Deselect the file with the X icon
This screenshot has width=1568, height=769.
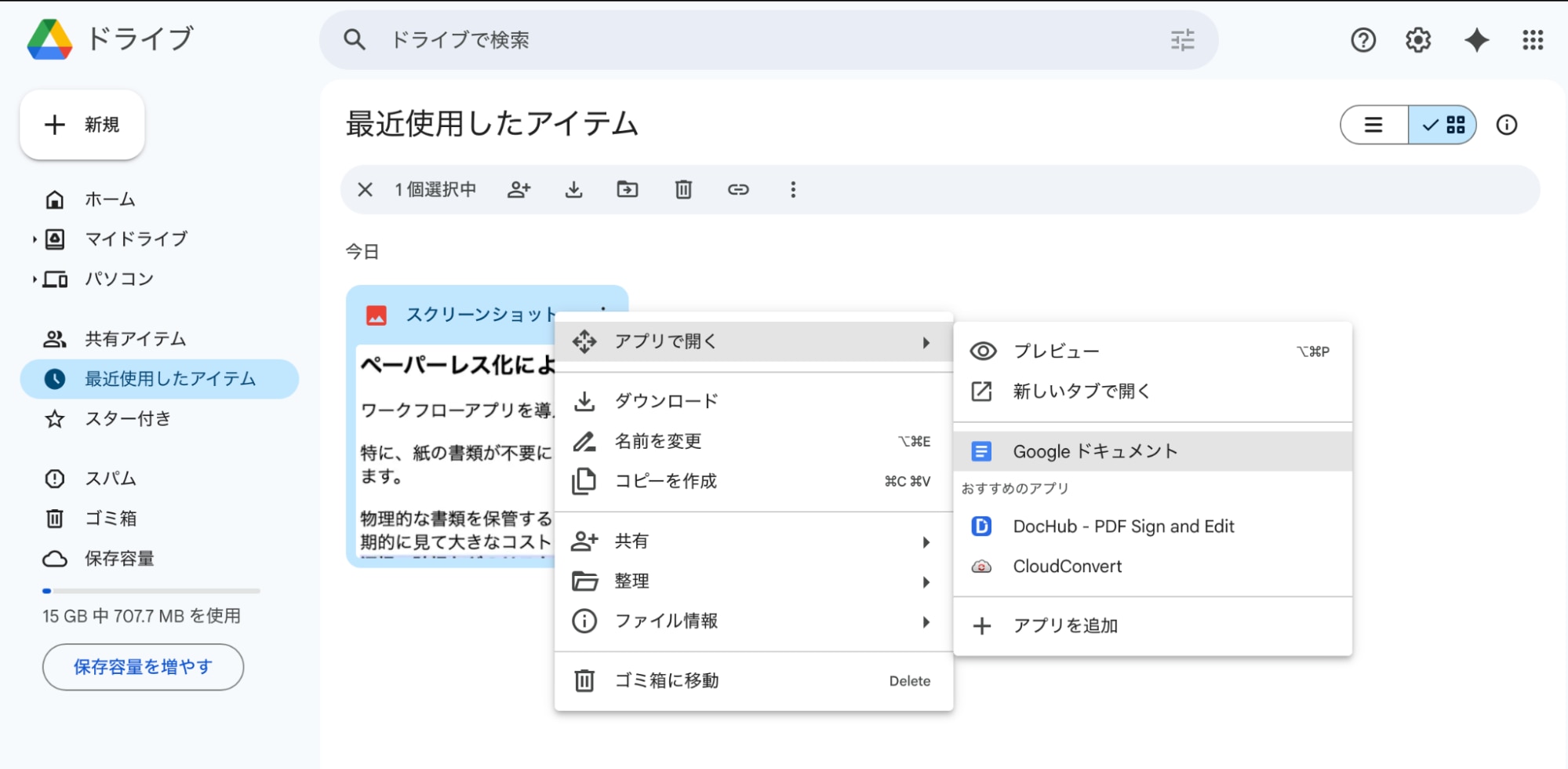(x=364, y=189)
